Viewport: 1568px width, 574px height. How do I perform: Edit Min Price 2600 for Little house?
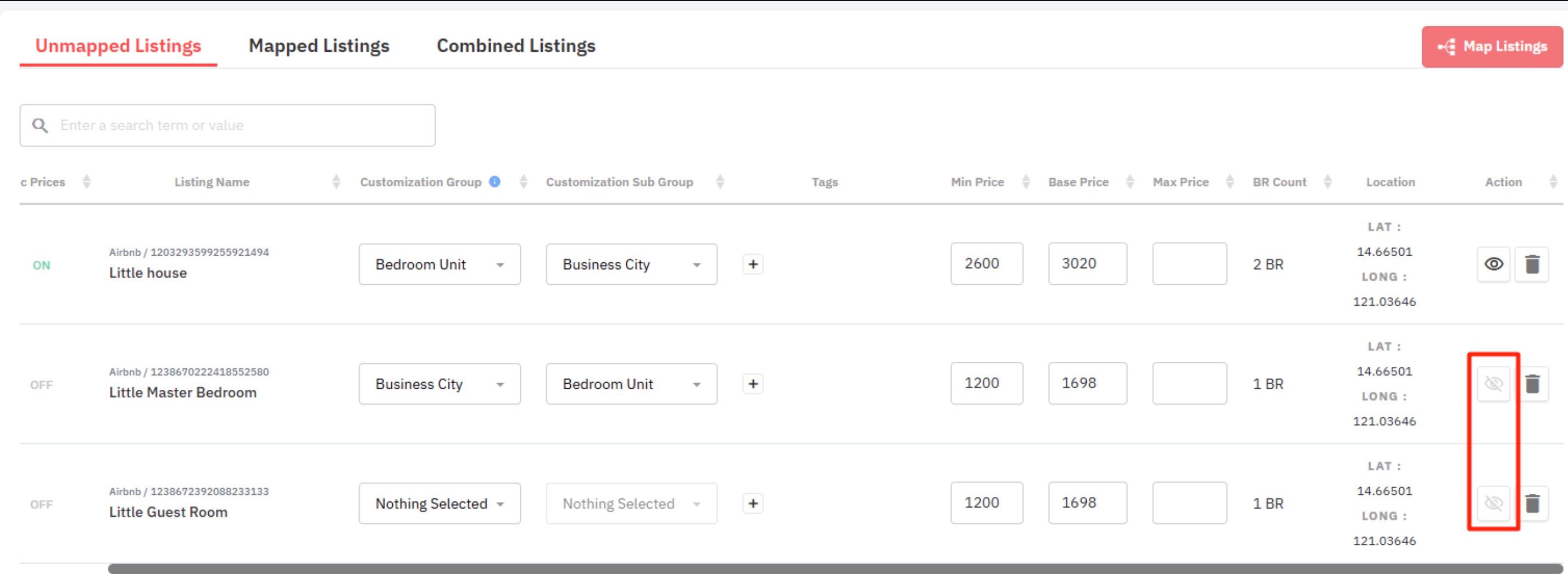[987, 264]
